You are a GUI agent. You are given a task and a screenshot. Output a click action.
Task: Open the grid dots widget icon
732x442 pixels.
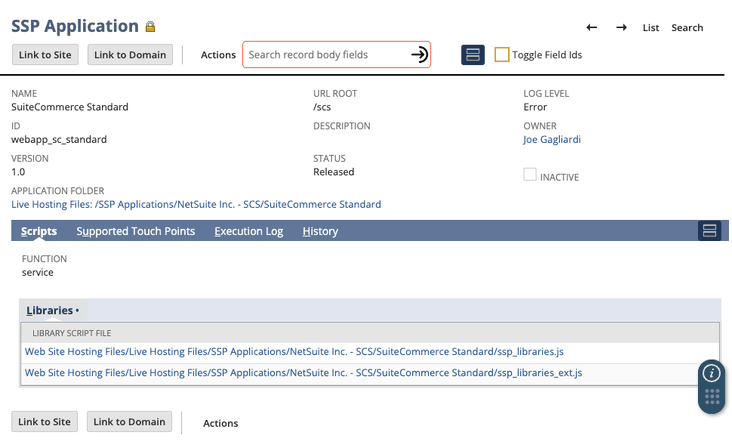tap(712, 396)
